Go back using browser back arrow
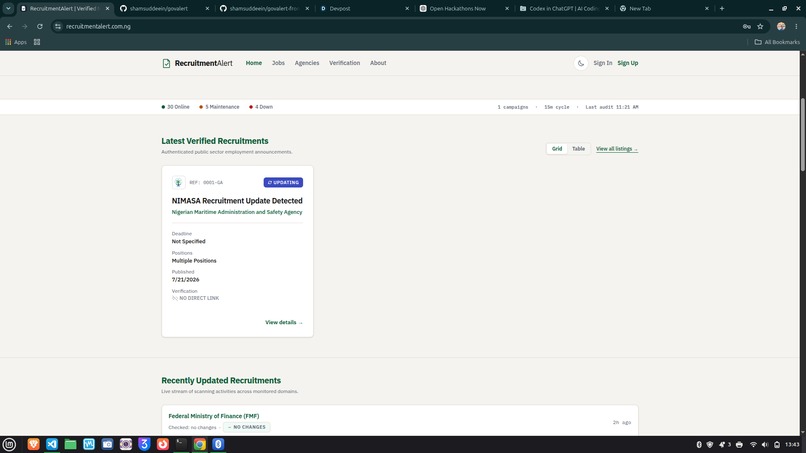The height and width of the screenshot is (453, 806). coord(10,26)
